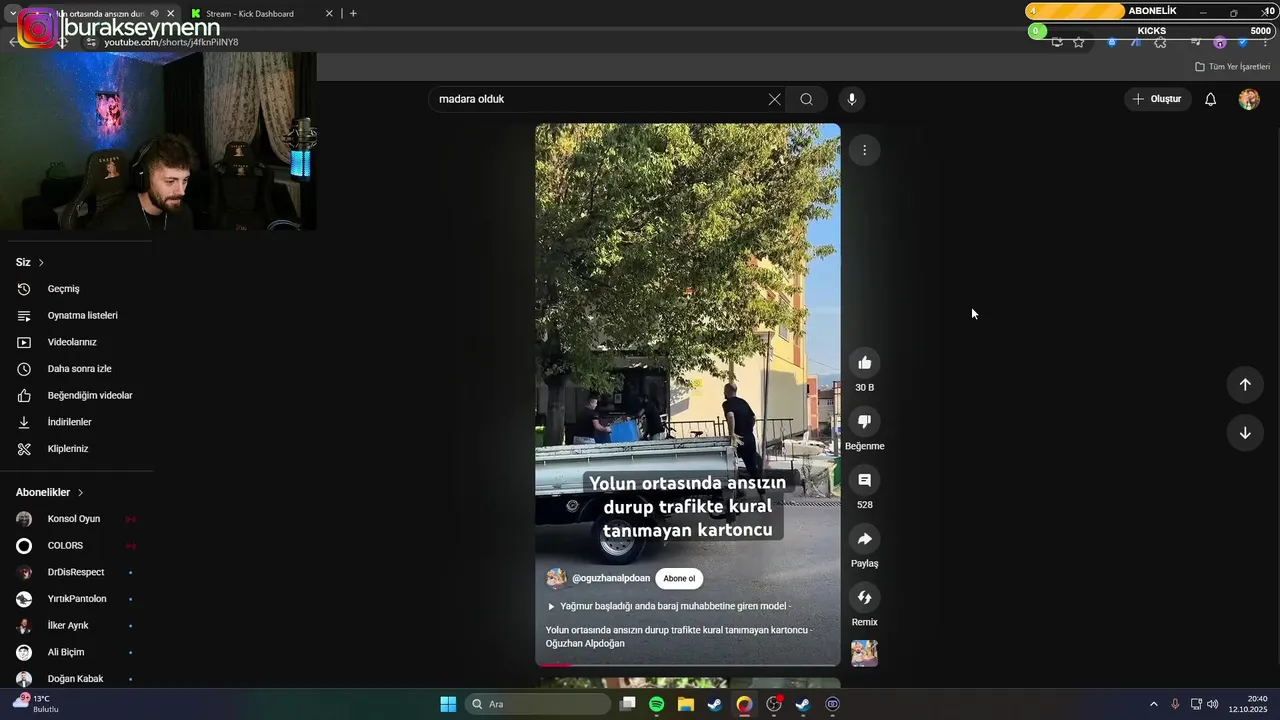The width and height of the screenshot is (1280, 720).
Task: Click the sound thumbnail under Remix
Action: click(864, 653)
